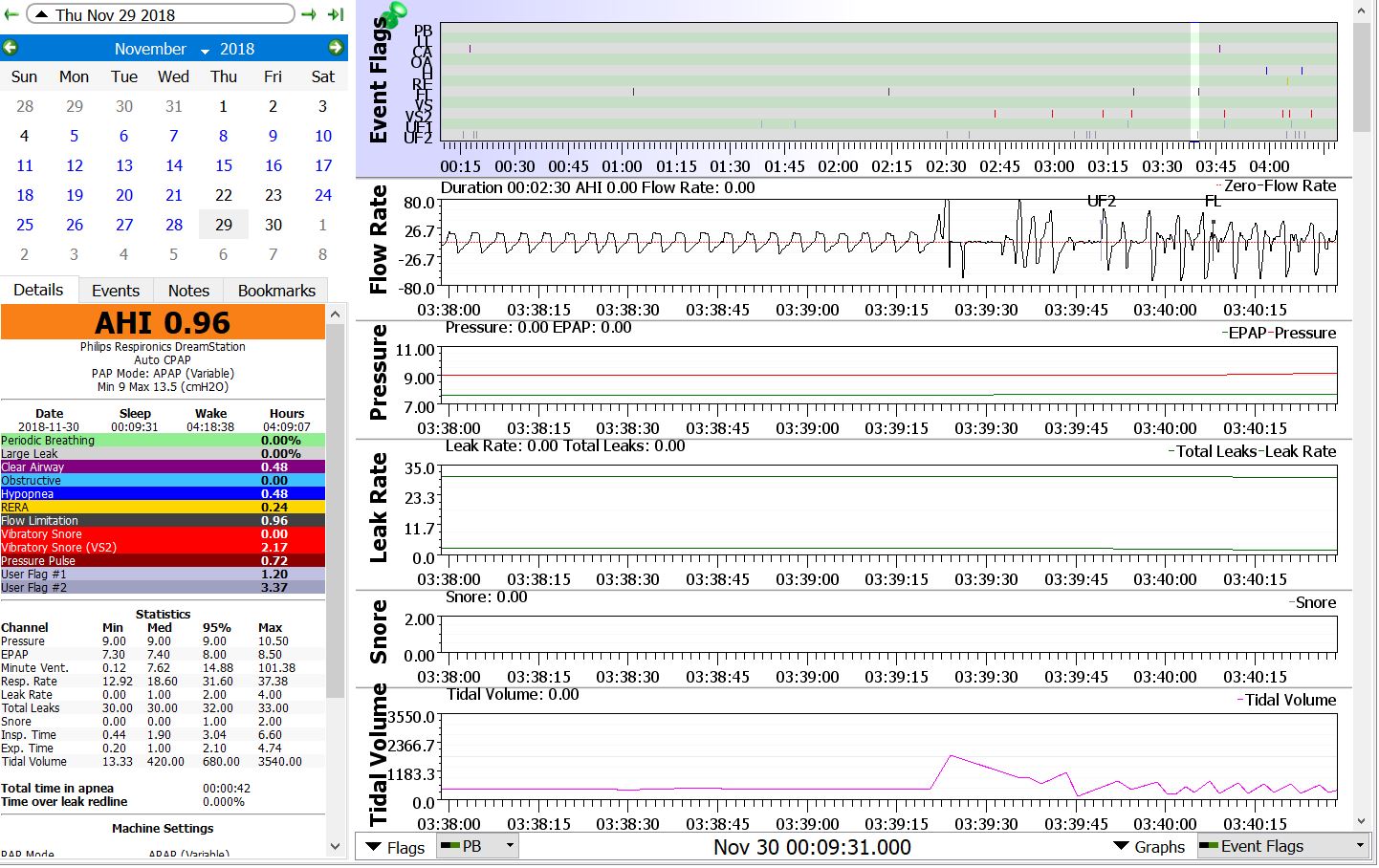Click the Pressure graph title
Screen dimensions: 1379x868
coord(379,372)
